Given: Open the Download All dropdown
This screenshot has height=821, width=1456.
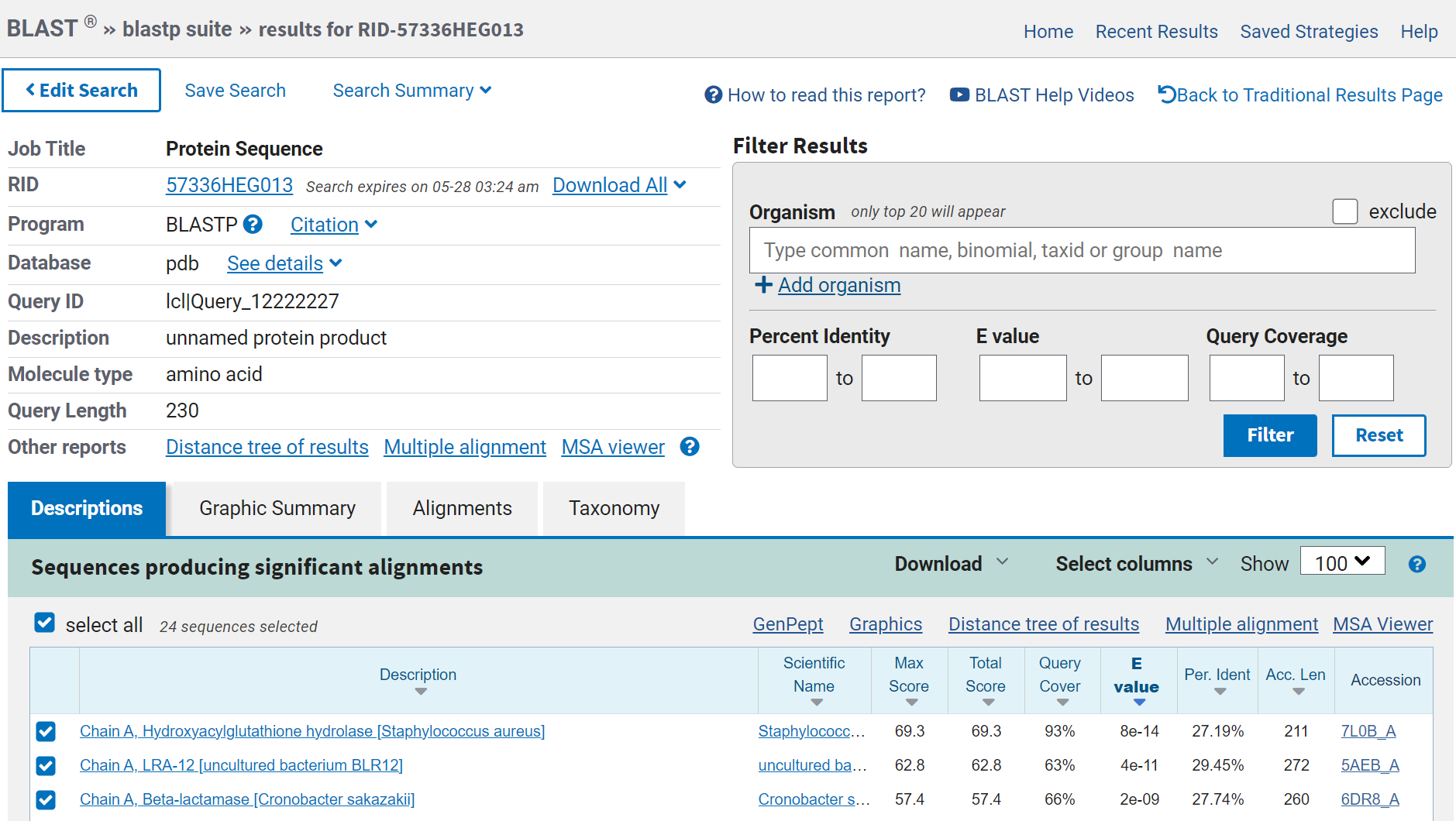Looking at the screenshot, I should (x=619, y=185).
